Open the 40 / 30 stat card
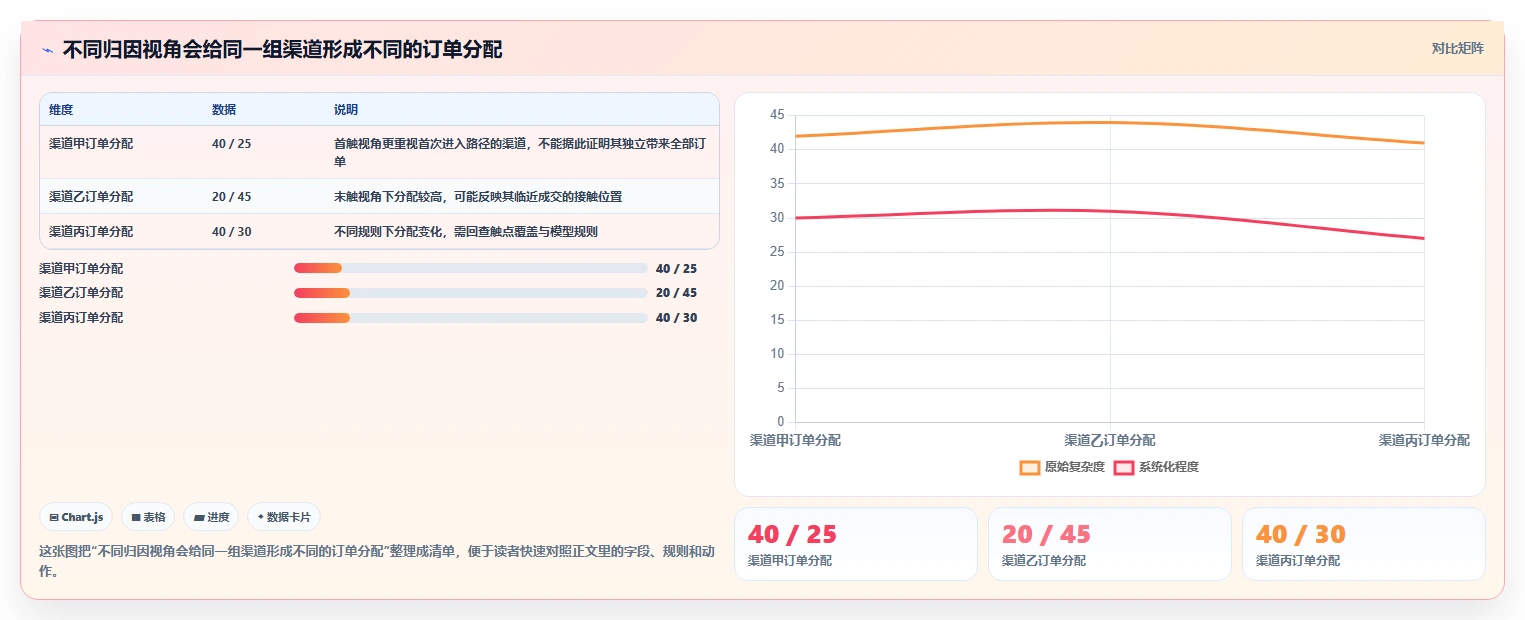The width and height of the screenshot is (1525, 620). 1364,544
